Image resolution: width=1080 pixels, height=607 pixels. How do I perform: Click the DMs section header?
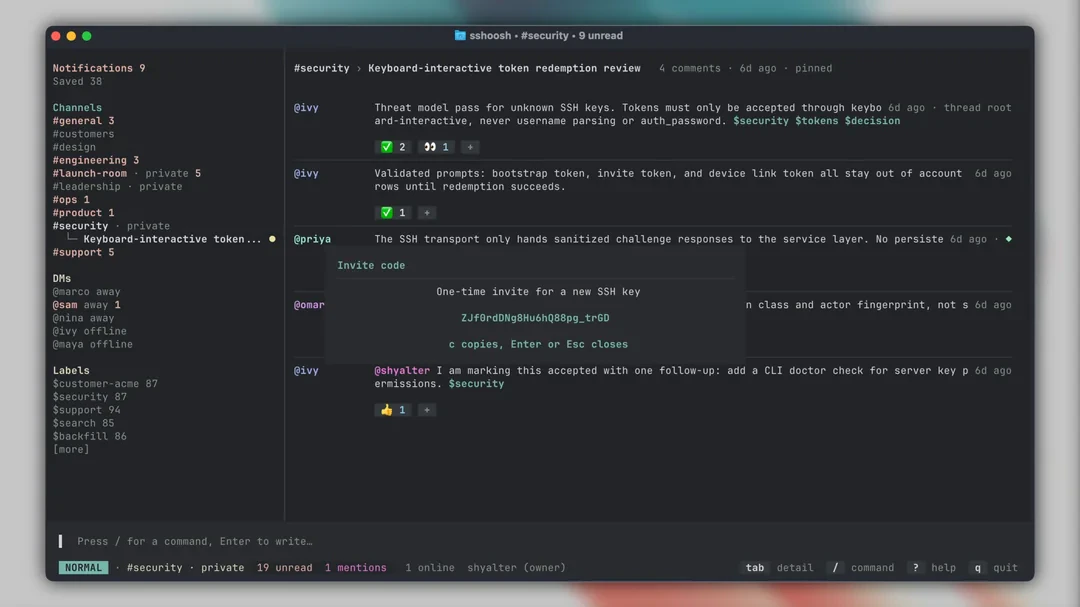tap(62, 278)
